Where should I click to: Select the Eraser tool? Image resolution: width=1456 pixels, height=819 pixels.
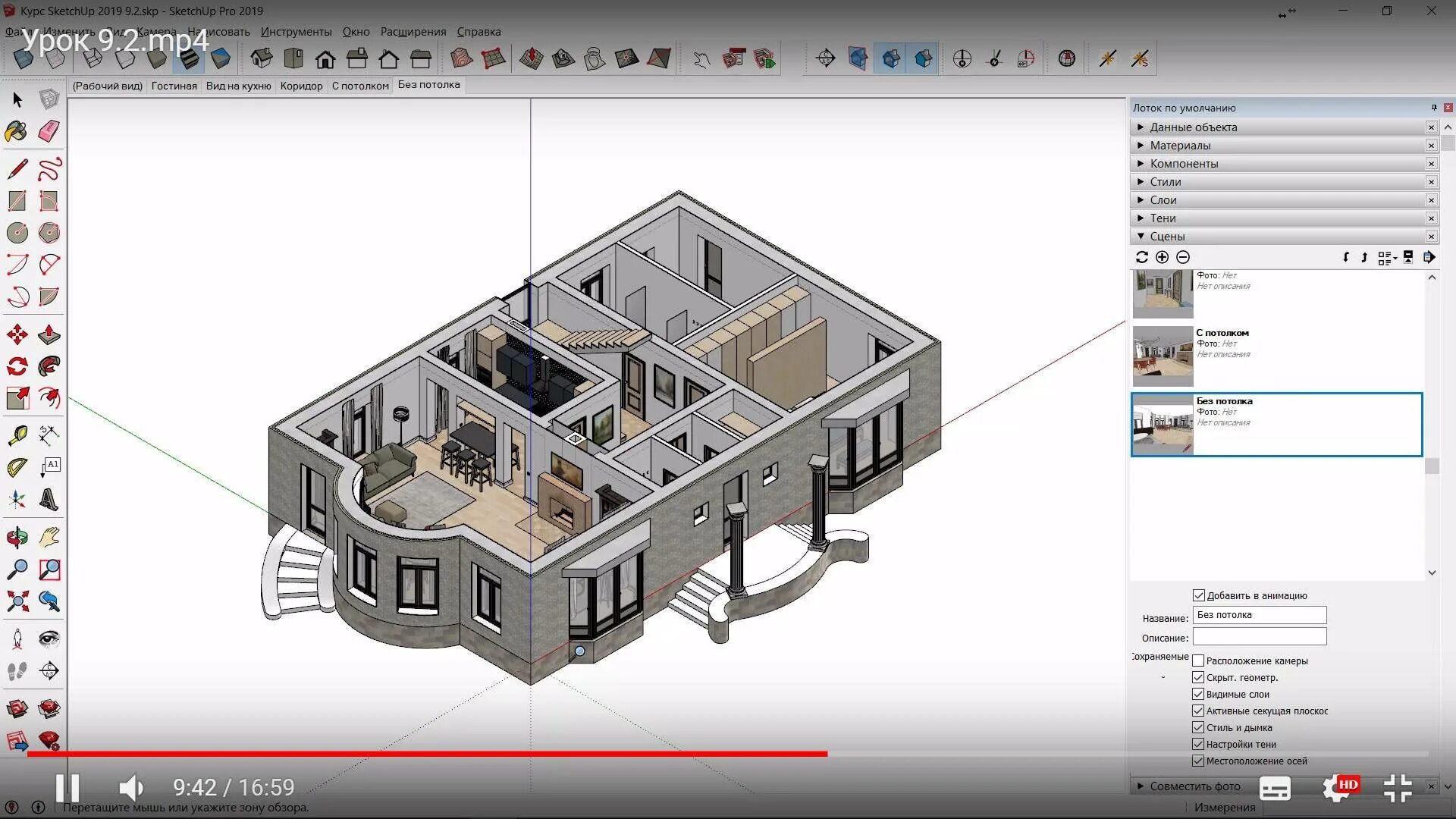point(49,131)
